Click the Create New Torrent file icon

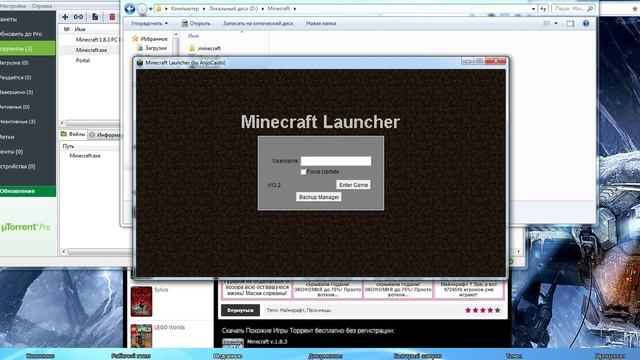point(95,17)
